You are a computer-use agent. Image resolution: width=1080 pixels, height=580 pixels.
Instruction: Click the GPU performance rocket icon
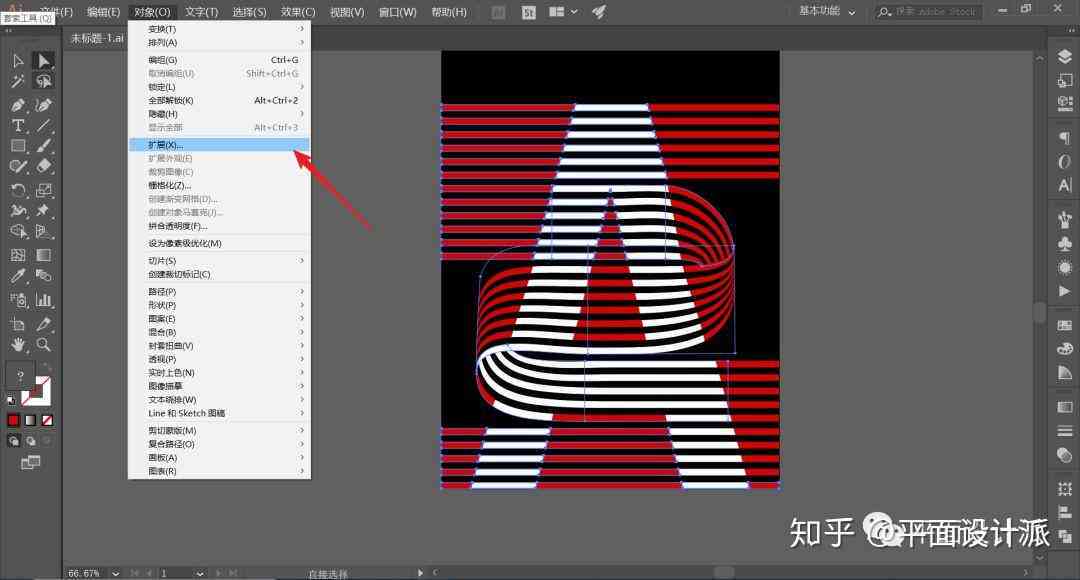pos(599,12)
